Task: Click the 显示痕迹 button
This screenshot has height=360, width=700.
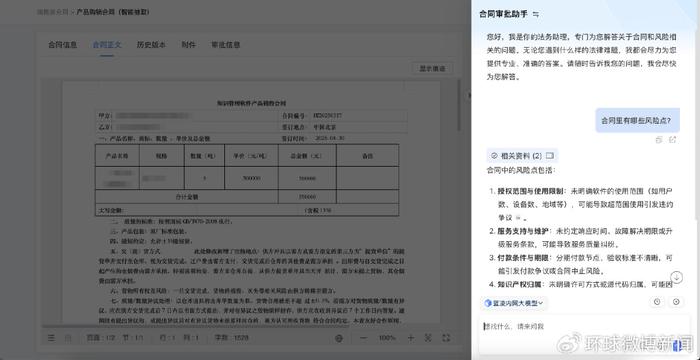Action: (x=432, y=69)
